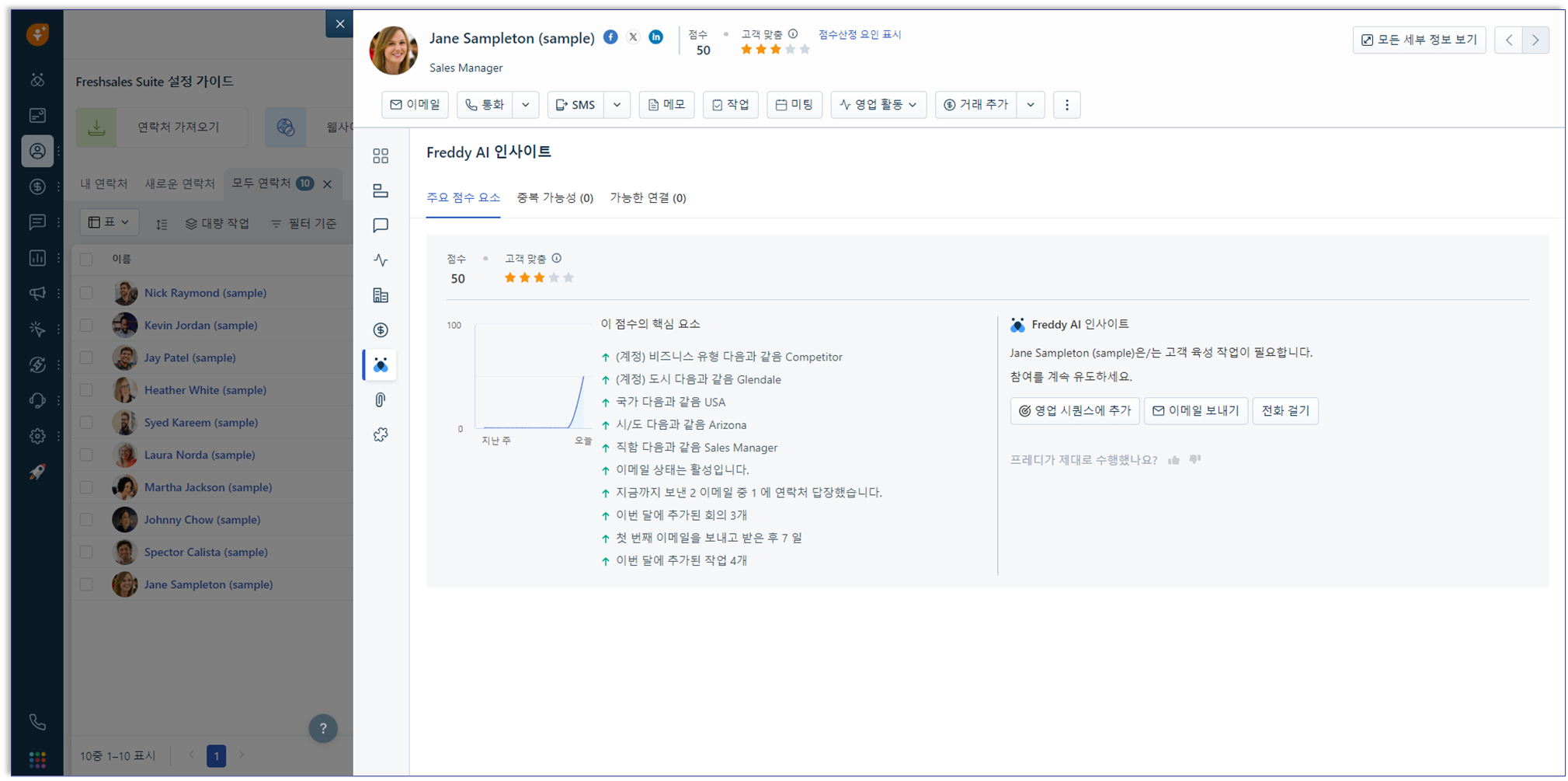The width and height of the screenshot is (1568, 781).
Task: Open the app switcher grid icon
Action: coord(37,758)
